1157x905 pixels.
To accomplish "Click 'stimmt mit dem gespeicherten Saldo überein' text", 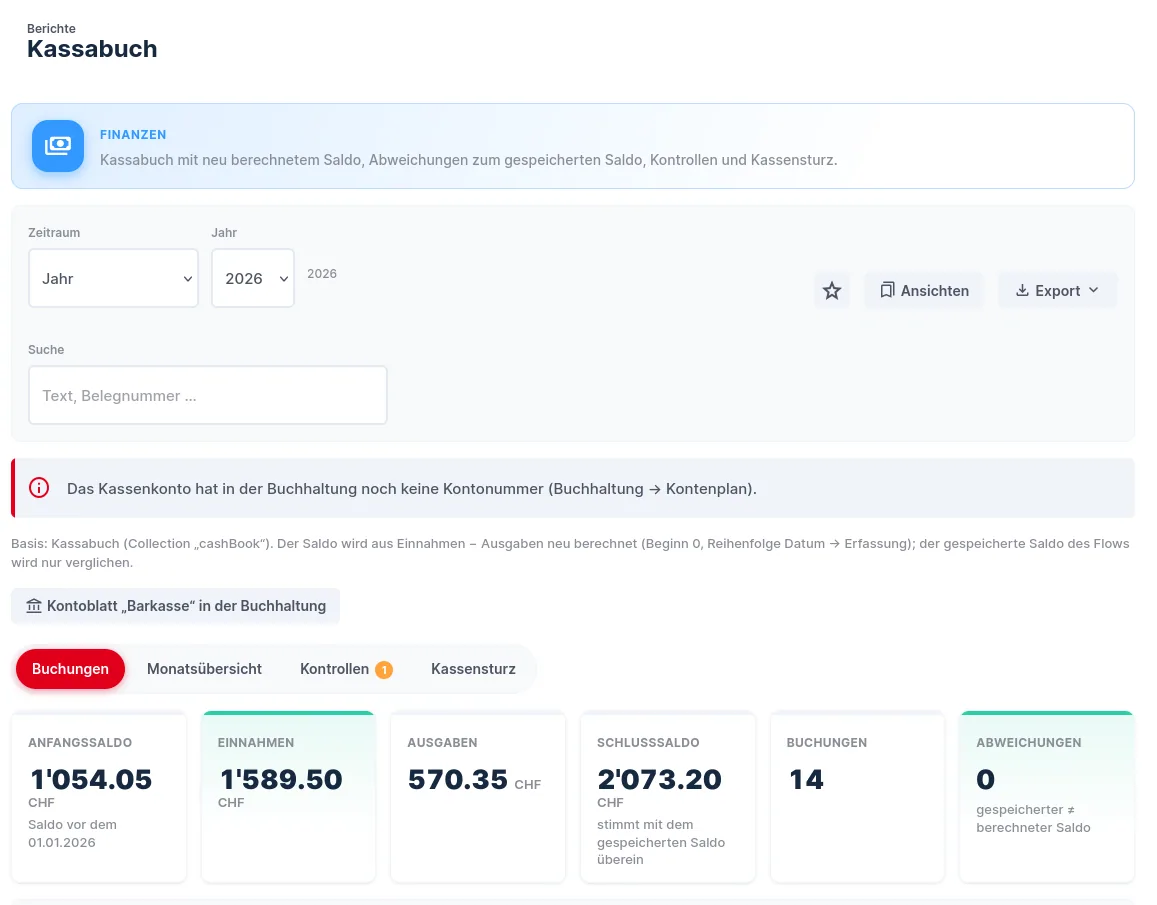I will click(x=661, y=842).
